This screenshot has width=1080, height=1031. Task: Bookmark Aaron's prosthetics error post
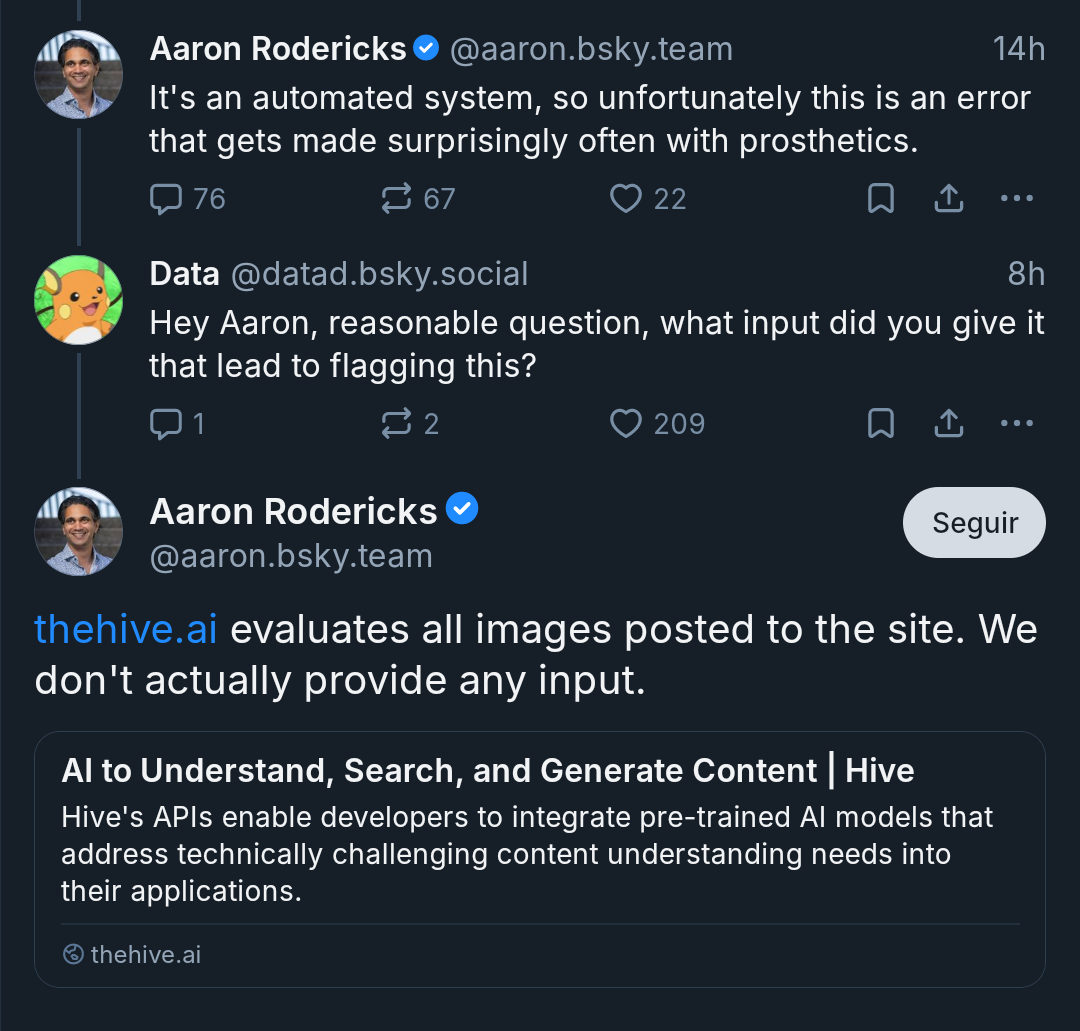(x=880, y=199)
